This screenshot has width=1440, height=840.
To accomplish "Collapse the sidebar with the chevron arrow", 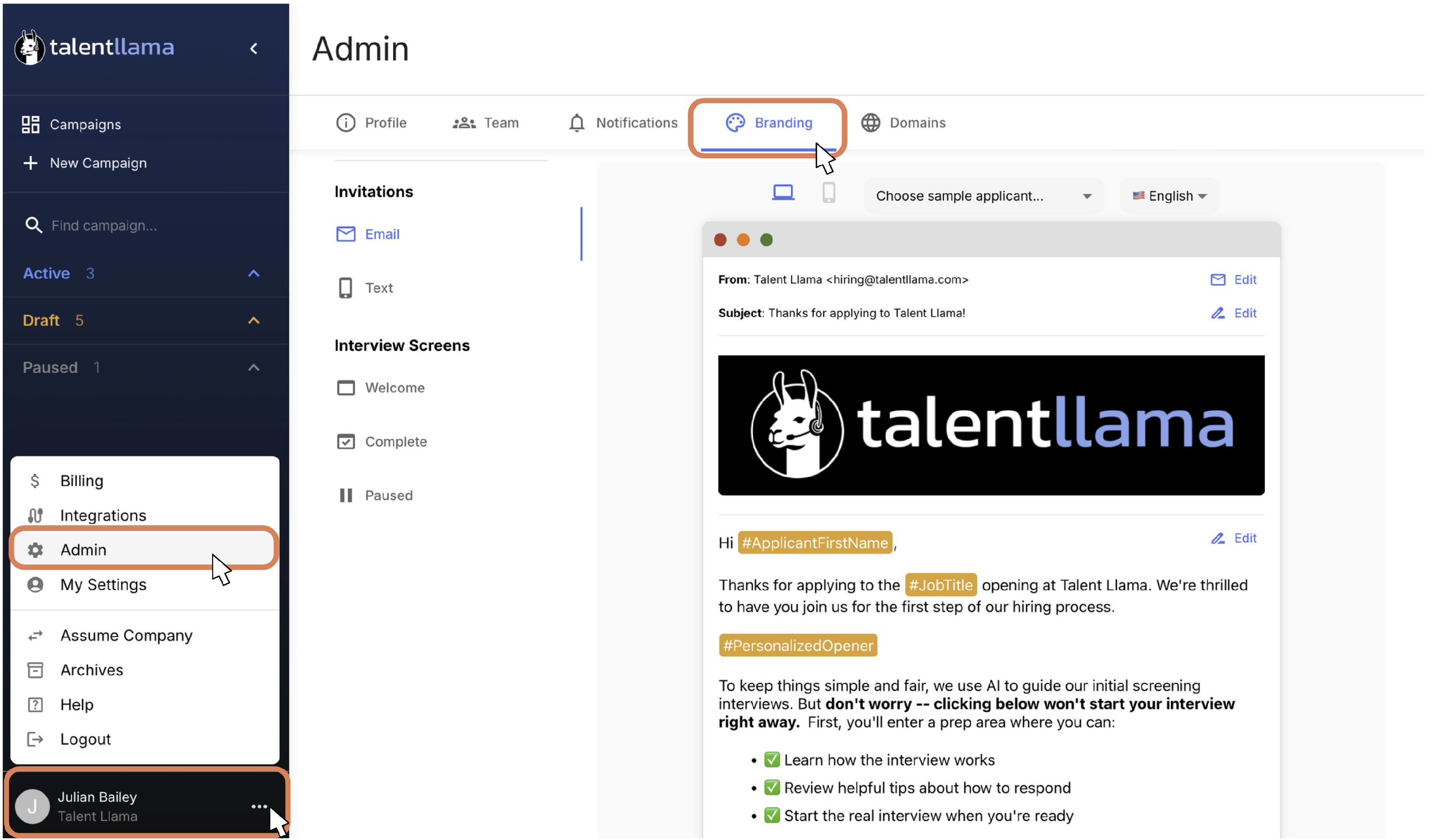I will coord(254,48).
